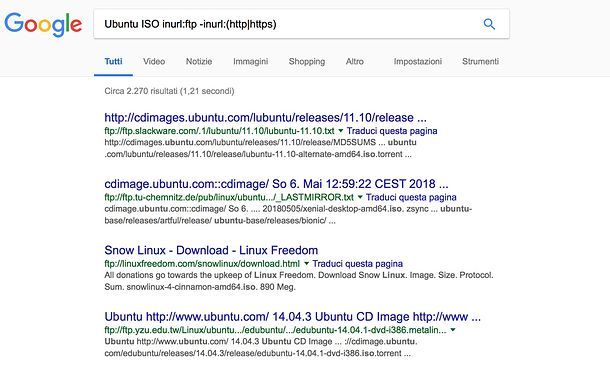Switch to the Video tab
Image resolution: width=610 pixels, height=368 pixels.
point(154,61)
